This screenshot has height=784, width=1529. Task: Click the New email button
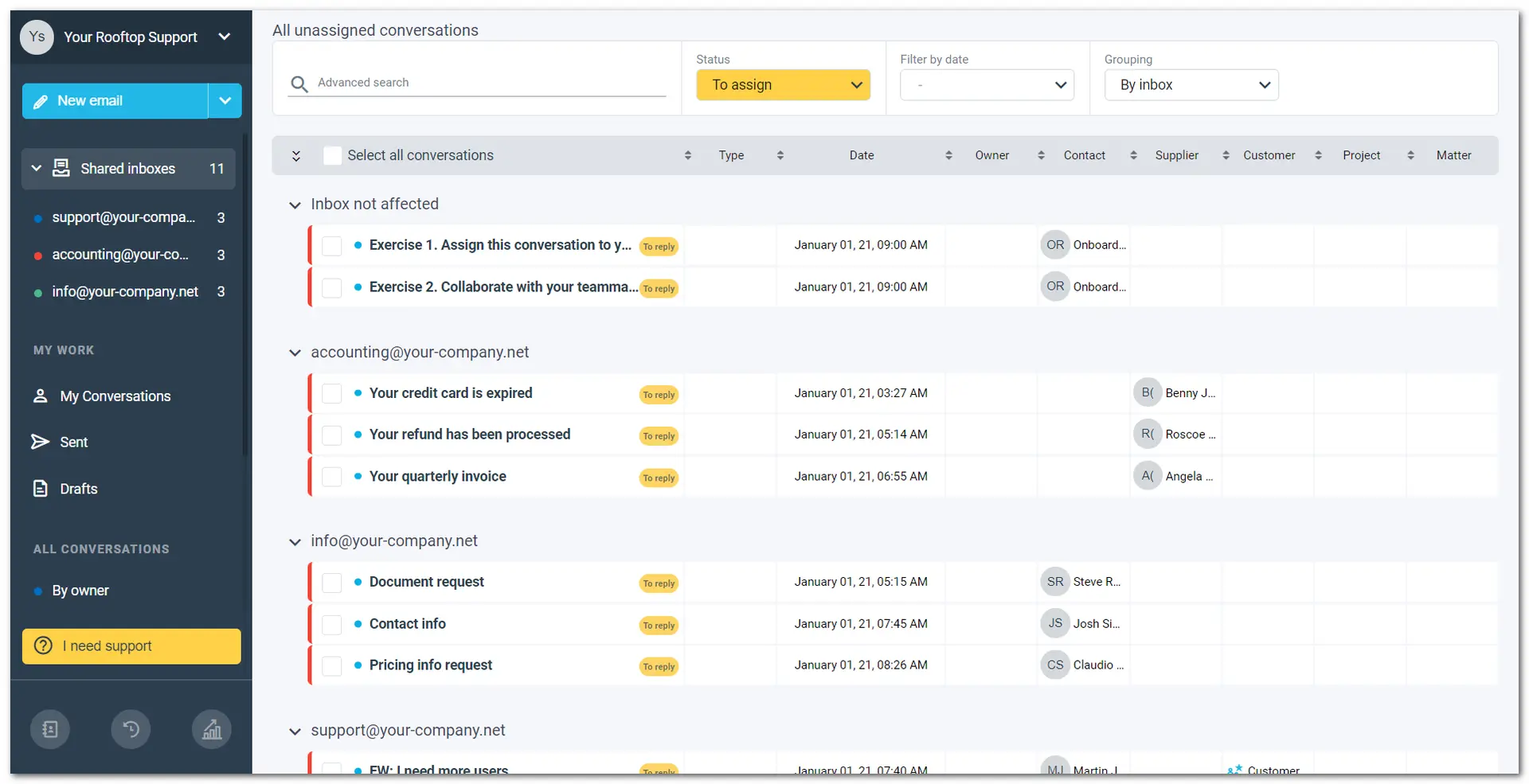(x=115, y=101)
